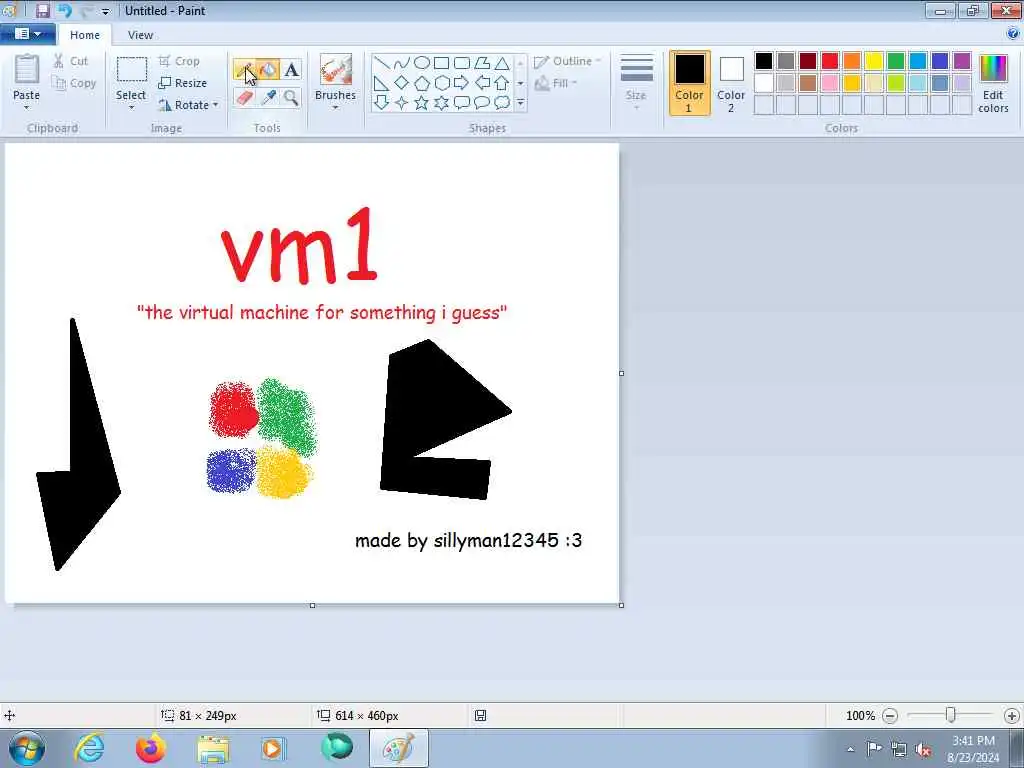Screen dimensions: 1024x768
Task: Choose the Left arrow shape
Action: [482, 83]
